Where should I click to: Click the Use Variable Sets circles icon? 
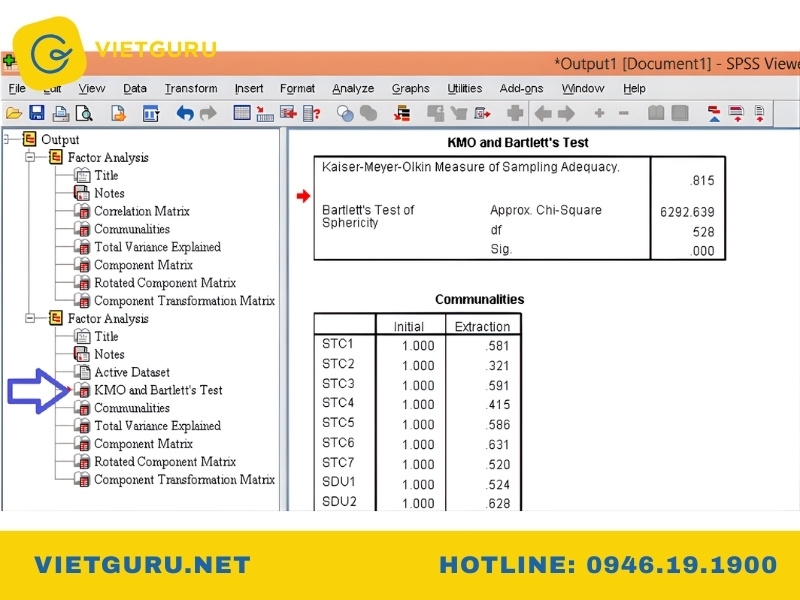tap(345, 113)
